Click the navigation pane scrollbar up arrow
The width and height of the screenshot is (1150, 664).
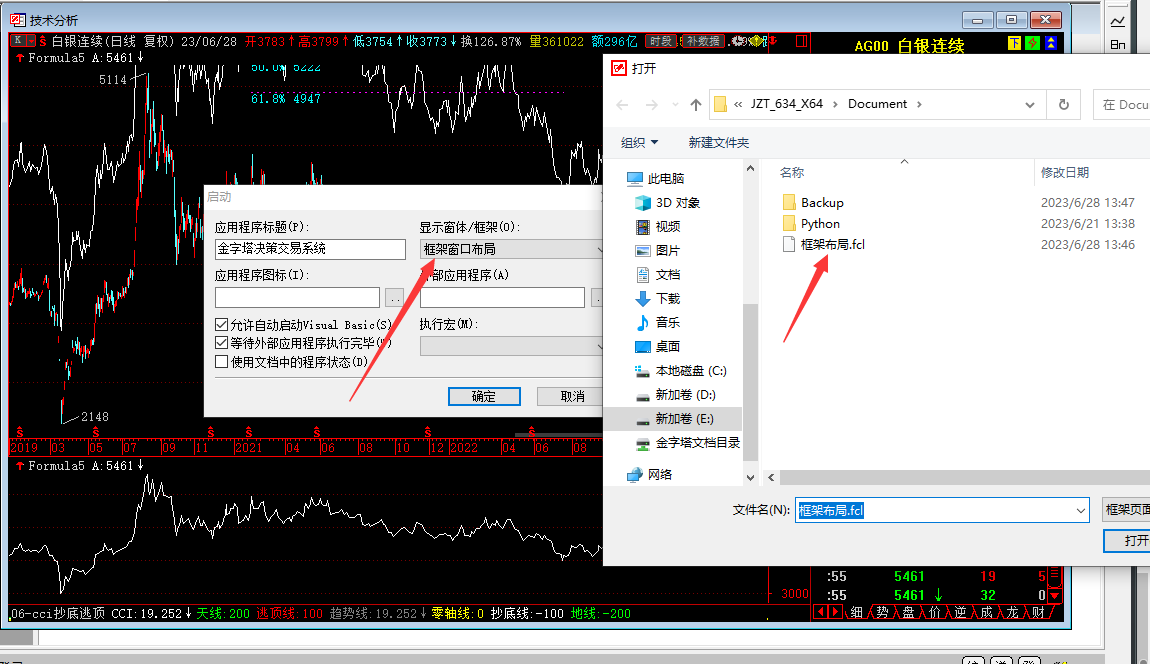click(x=750, y=169)
